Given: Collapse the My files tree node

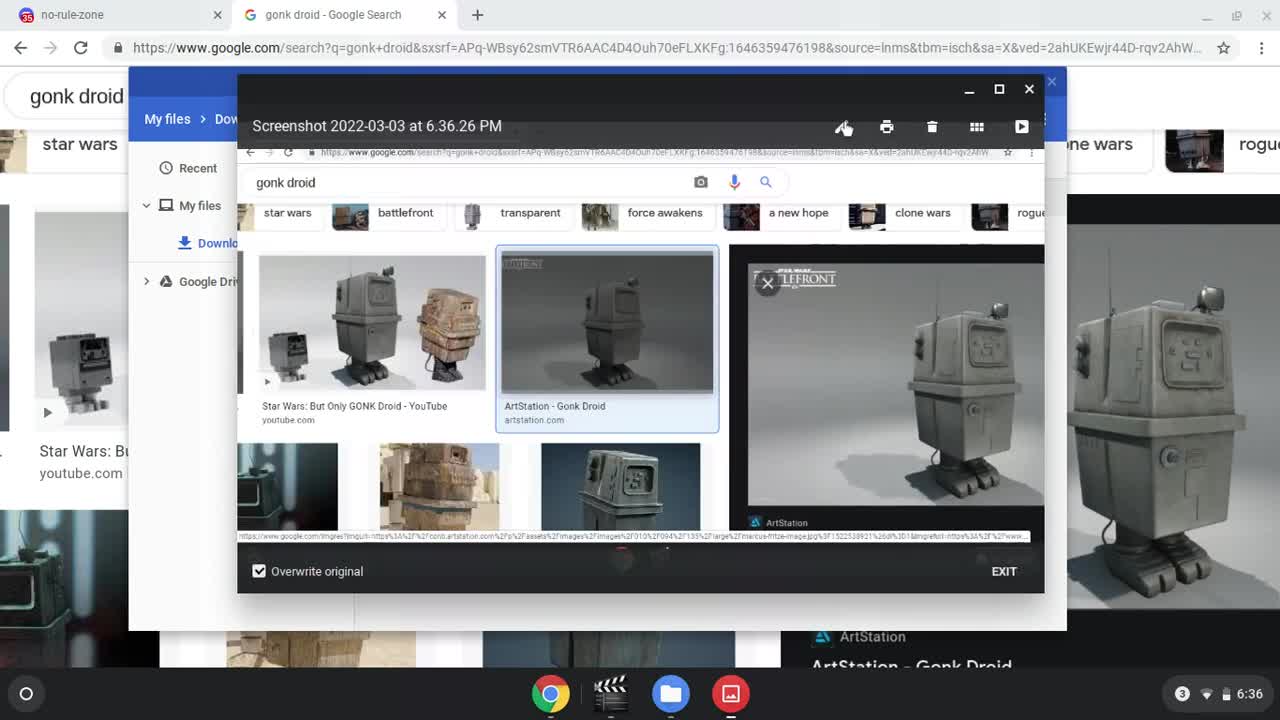Looking at the screenshot, I should click(x=146, y=206).
